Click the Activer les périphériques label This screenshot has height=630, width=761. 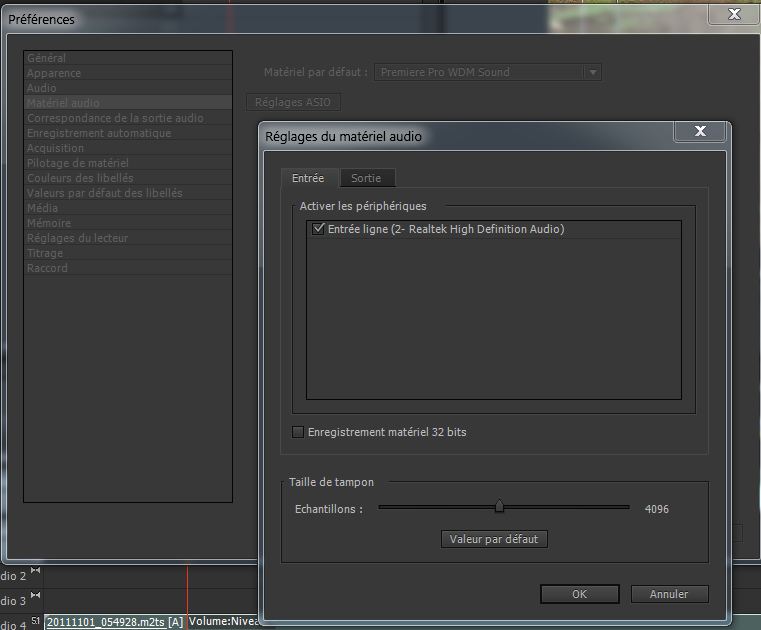[363, 206]
